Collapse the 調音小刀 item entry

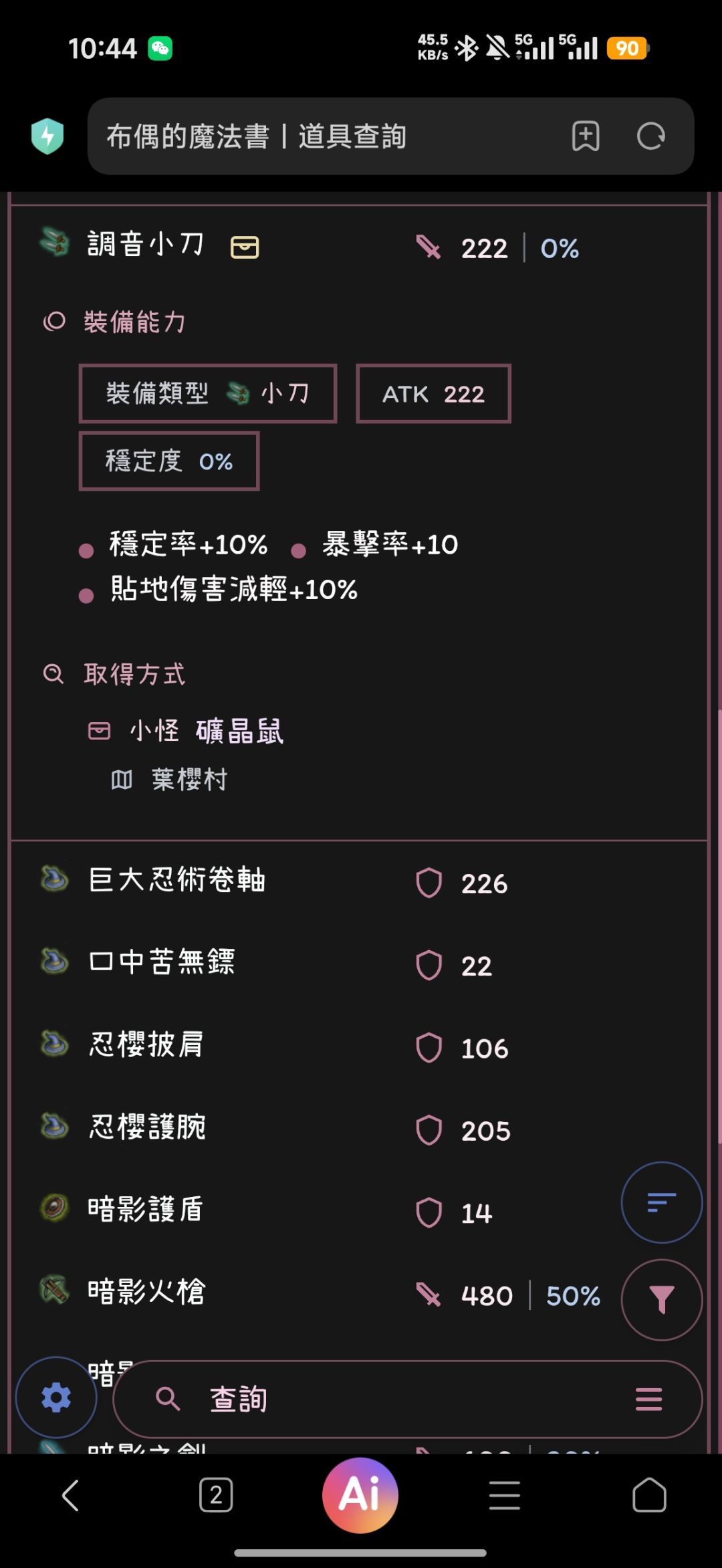pyautogui.click(x=360, y=247)
